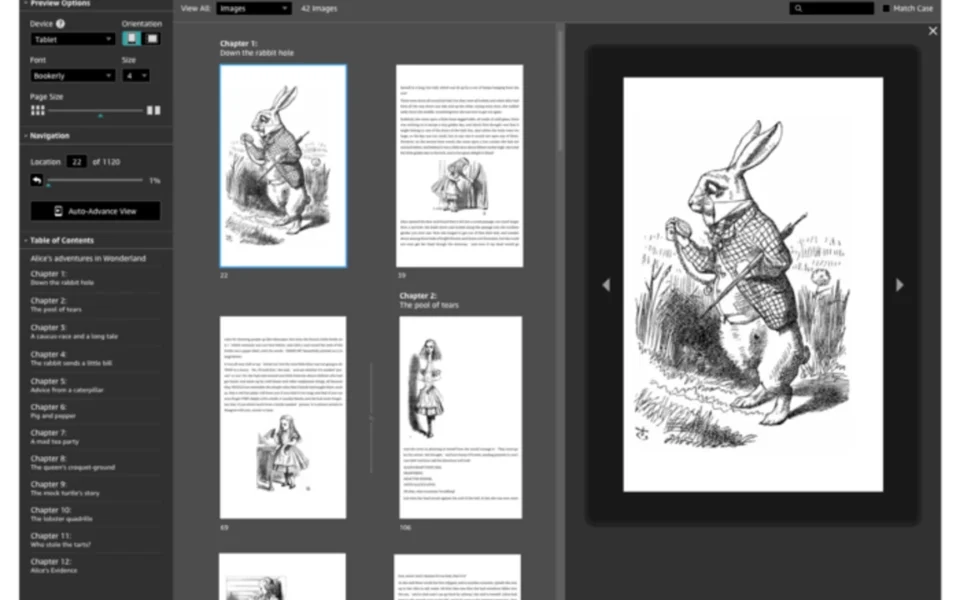This screenshot has height=600, width=960.
Task: Click the '42 images' count text
Action: point(318,9)
